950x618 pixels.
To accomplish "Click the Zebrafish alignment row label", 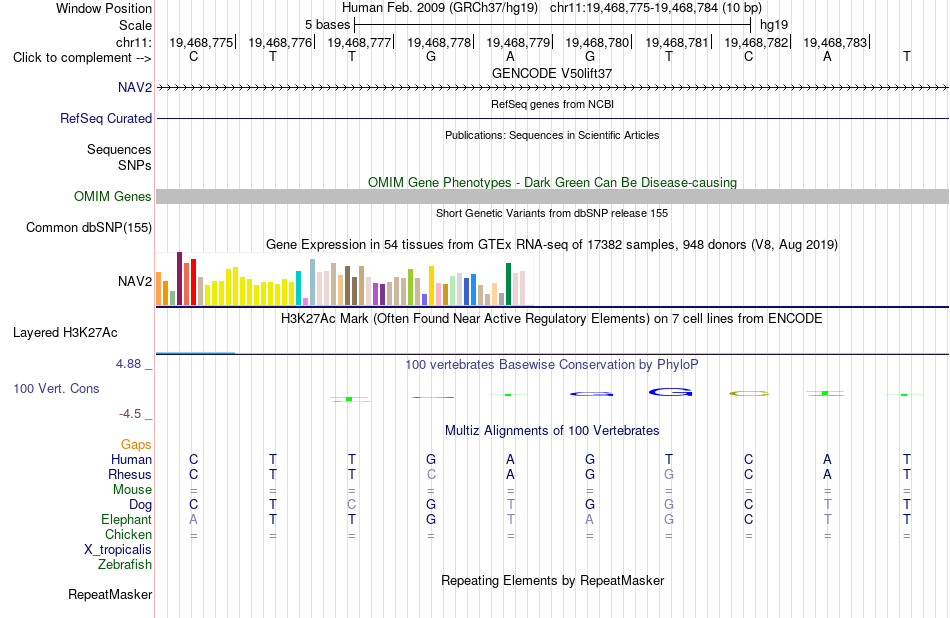I will [x=125, y=565].
